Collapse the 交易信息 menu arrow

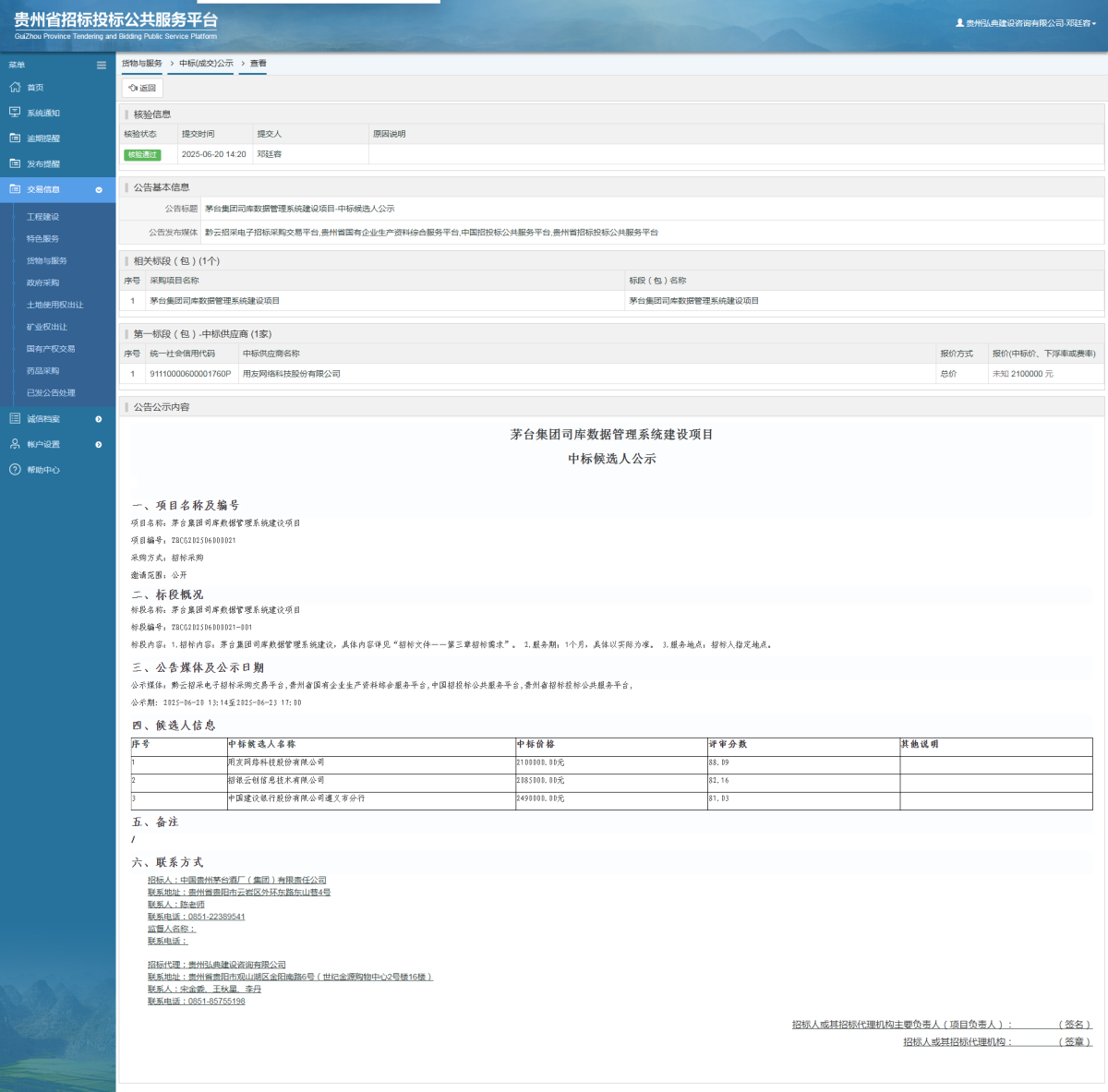tap(99, 189)
